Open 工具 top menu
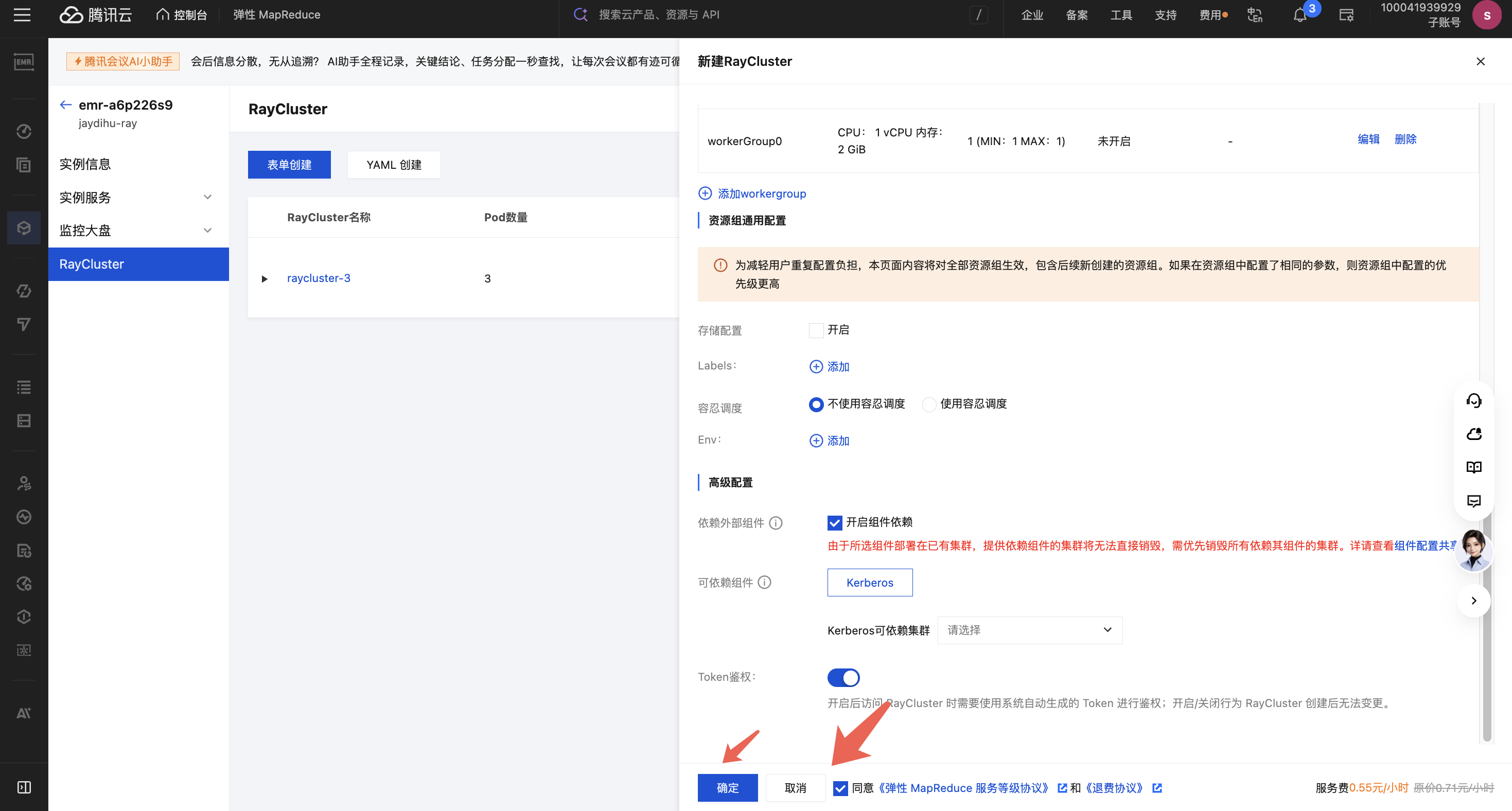The image size is (1512, 811). click(x=1121, y=15)
